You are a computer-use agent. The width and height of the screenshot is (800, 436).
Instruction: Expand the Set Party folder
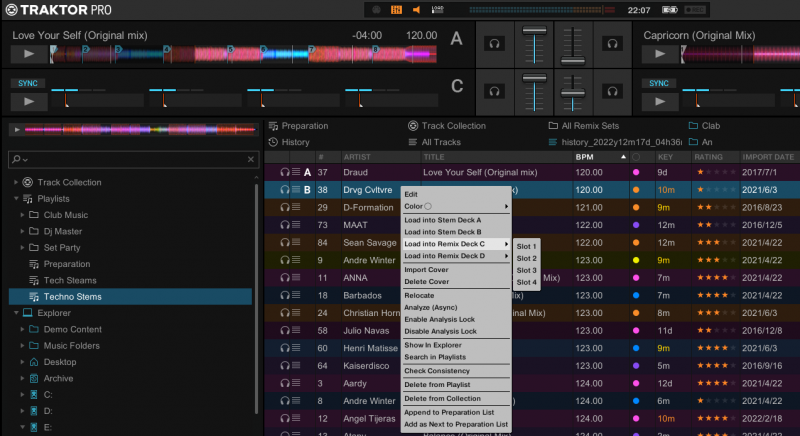point(22,247)
